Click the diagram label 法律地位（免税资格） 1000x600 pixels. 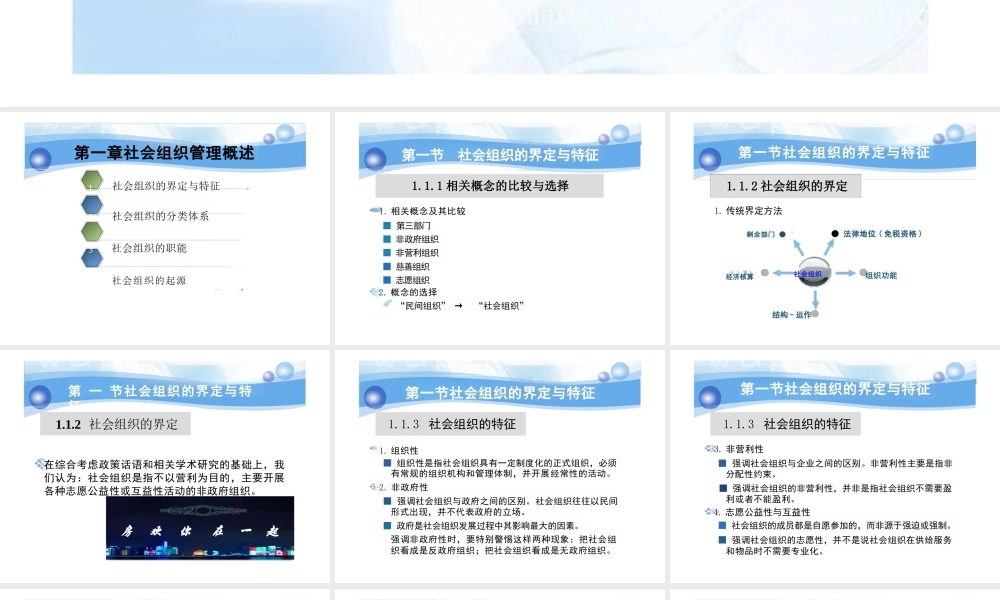(882, 234)
